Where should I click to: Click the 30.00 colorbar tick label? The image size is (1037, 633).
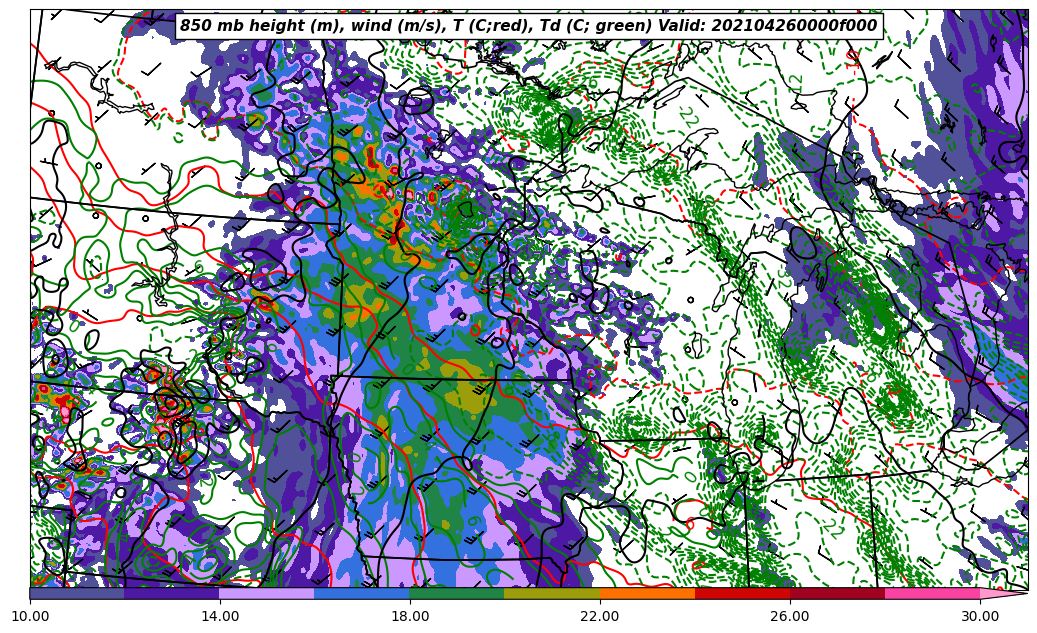980,616
